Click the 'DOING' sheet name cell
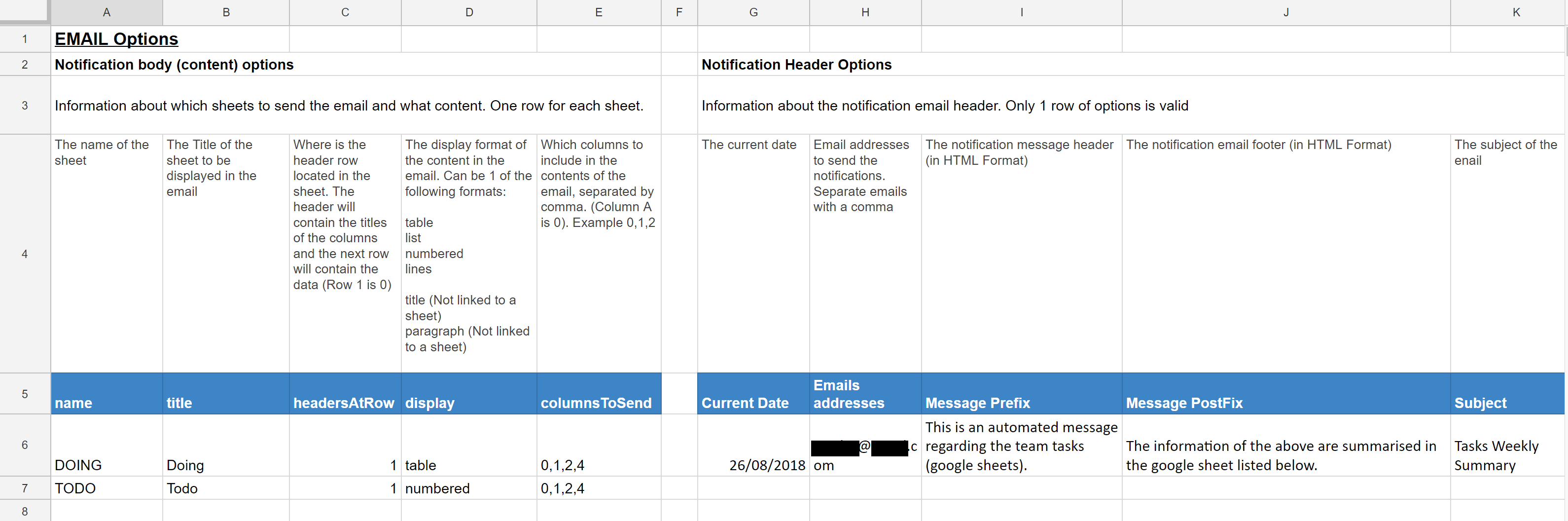The image size is (1568, 521). pos(107,446)
